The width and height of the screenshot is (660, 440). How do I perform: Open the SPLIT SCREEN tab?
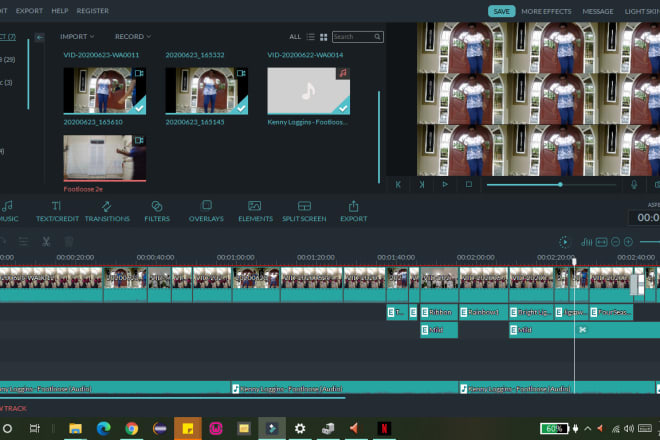(304, 211)
